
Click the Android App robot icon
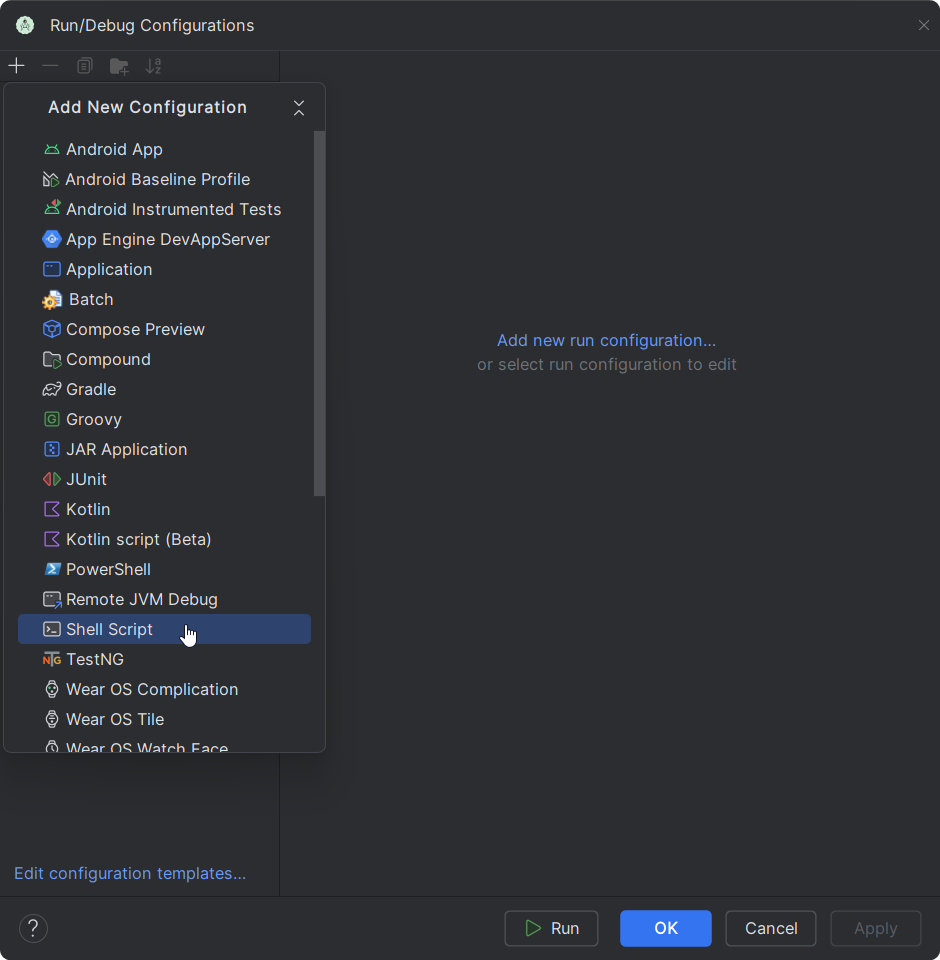52,149
